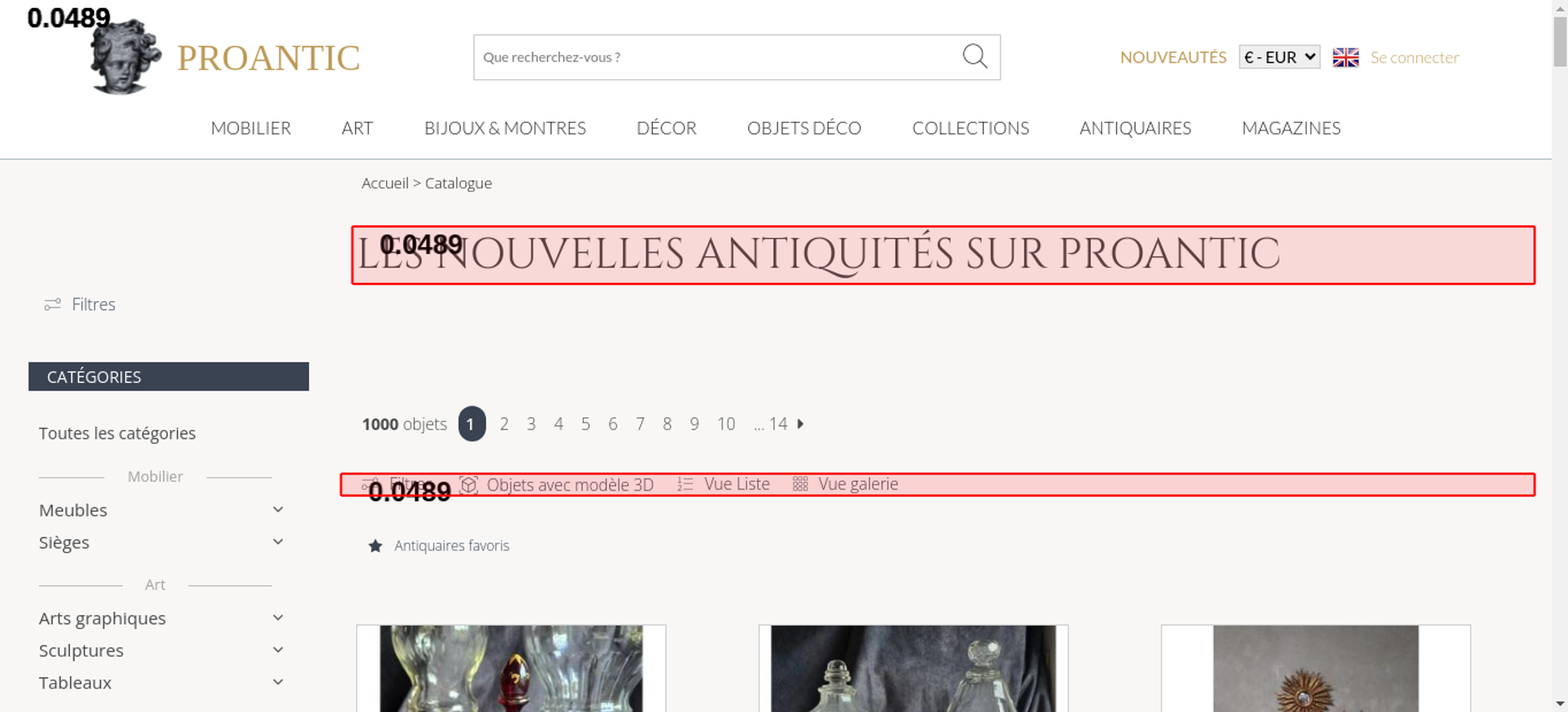The height and width of the screenshot is (712, 1568).
Task: Switch to Vue galerie layout
Action: click(845, 485)
